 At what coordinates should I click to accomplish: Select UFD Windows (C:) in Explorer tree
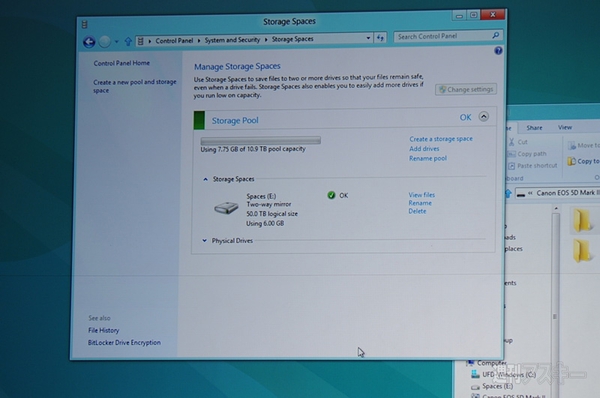[504, 375]
